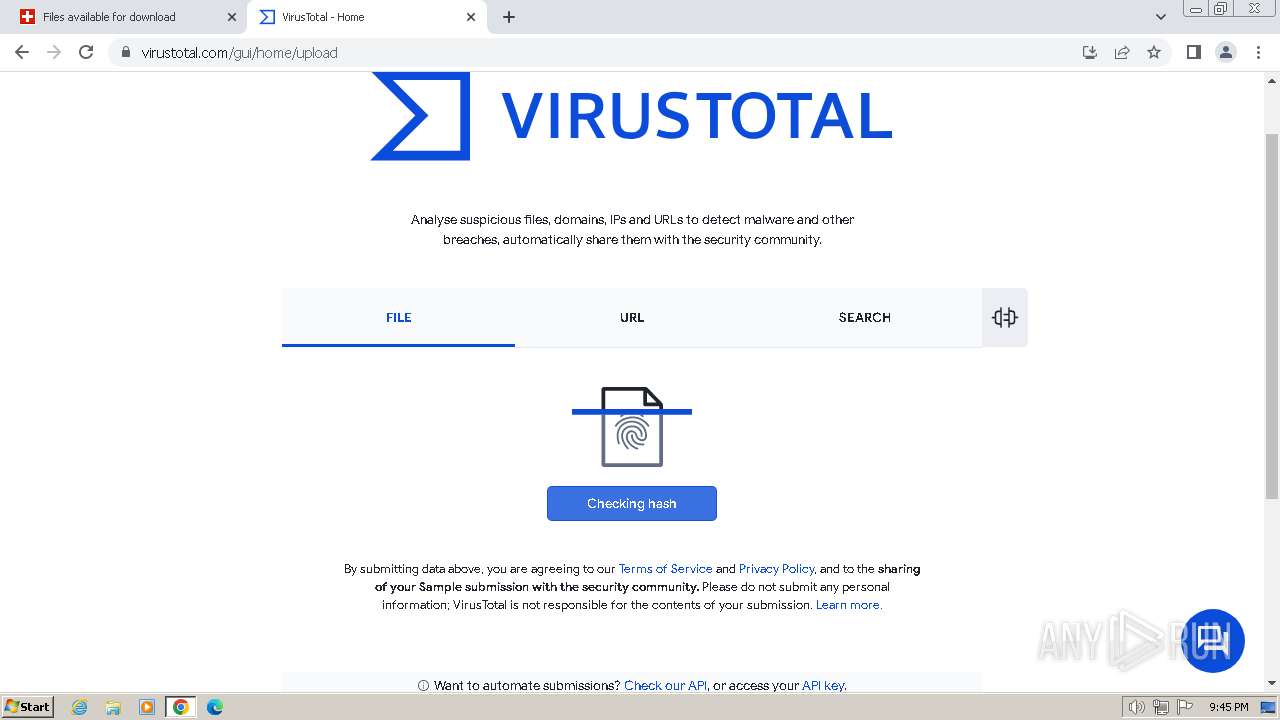Open File Explorer from the taskbar
1280x720 pixels.
pos(113,707)
